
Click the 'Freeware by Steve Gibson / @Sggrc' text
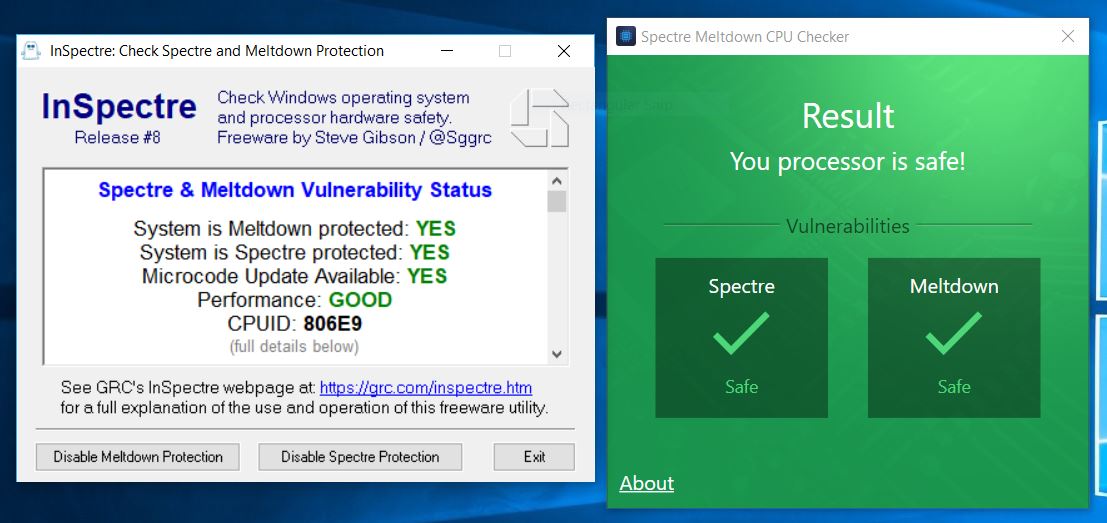coord(354,138)
